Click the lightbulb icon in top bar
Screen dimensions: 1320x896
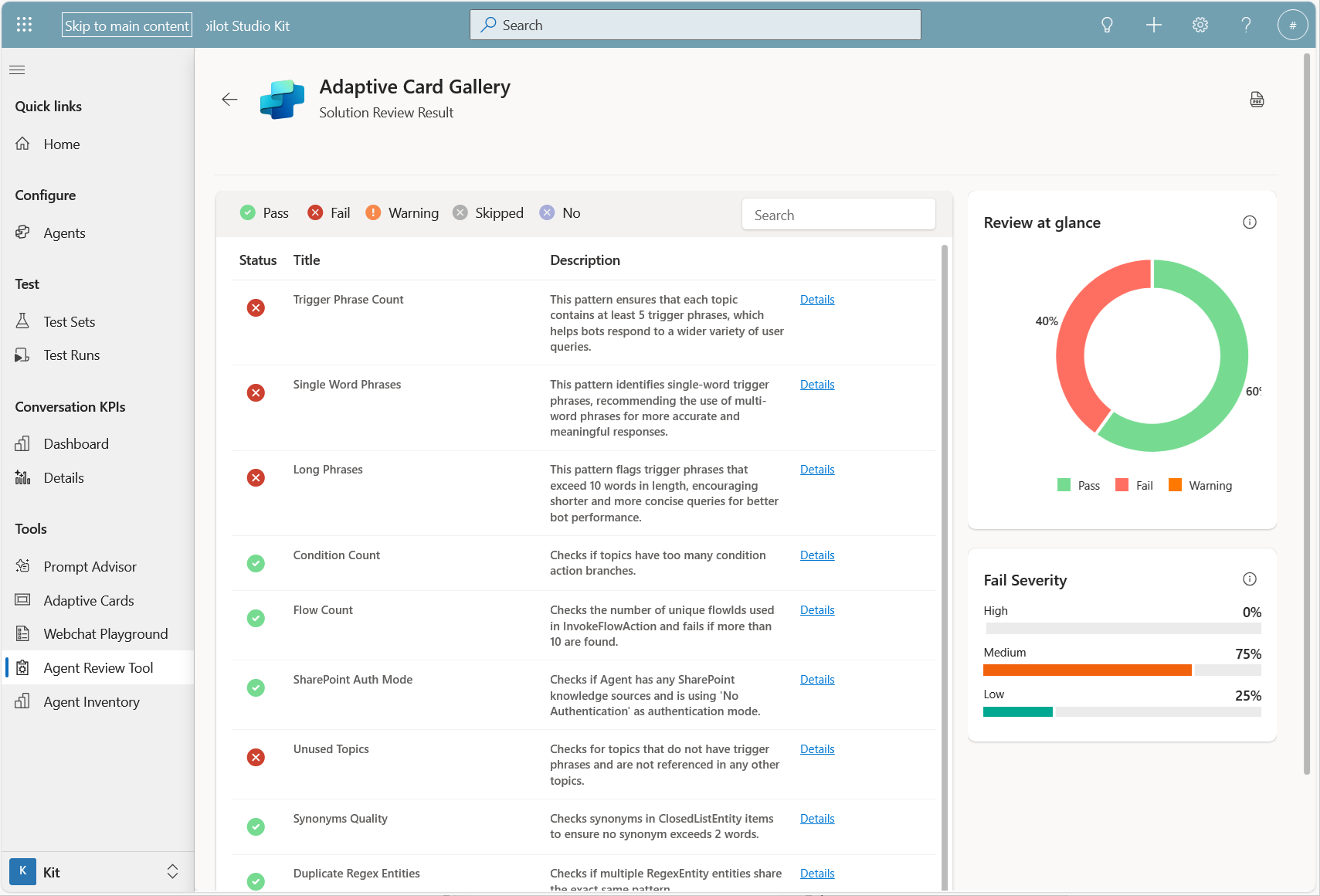1107,25
